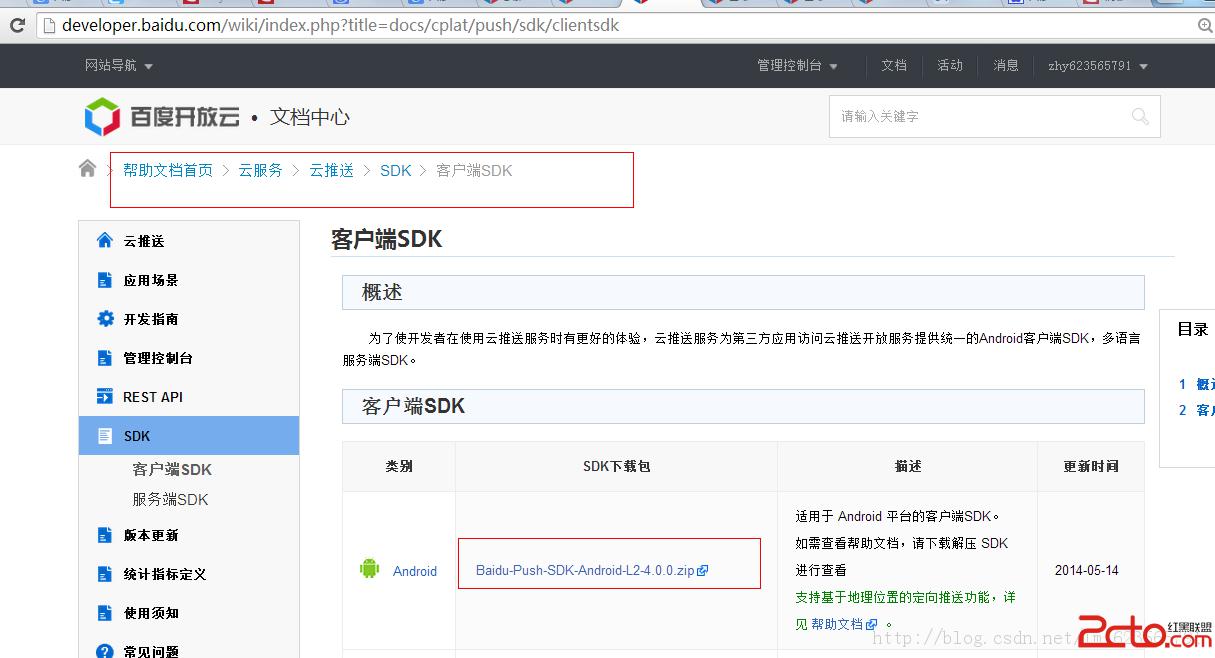Open the 帮助文档 link in description
1215x658 pixels.
point(837,624)
